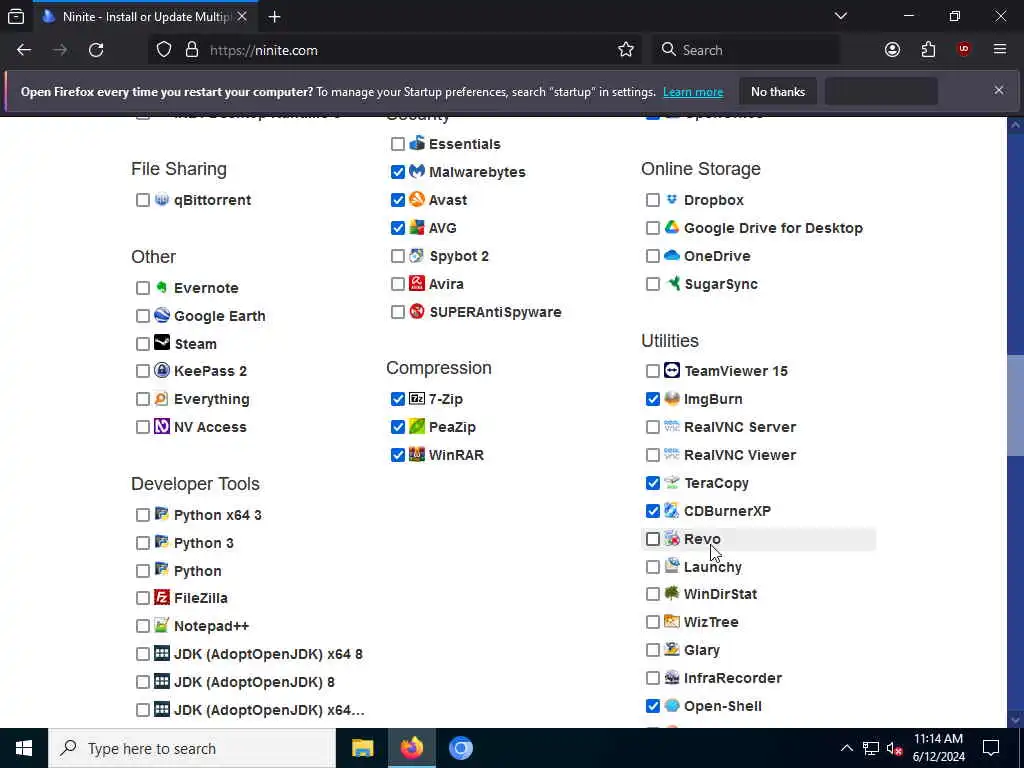Show hidden system tray icons chevron
The height and width of the screenshot is (768, 1024).
pyautogui.click(x=846, y=748)
